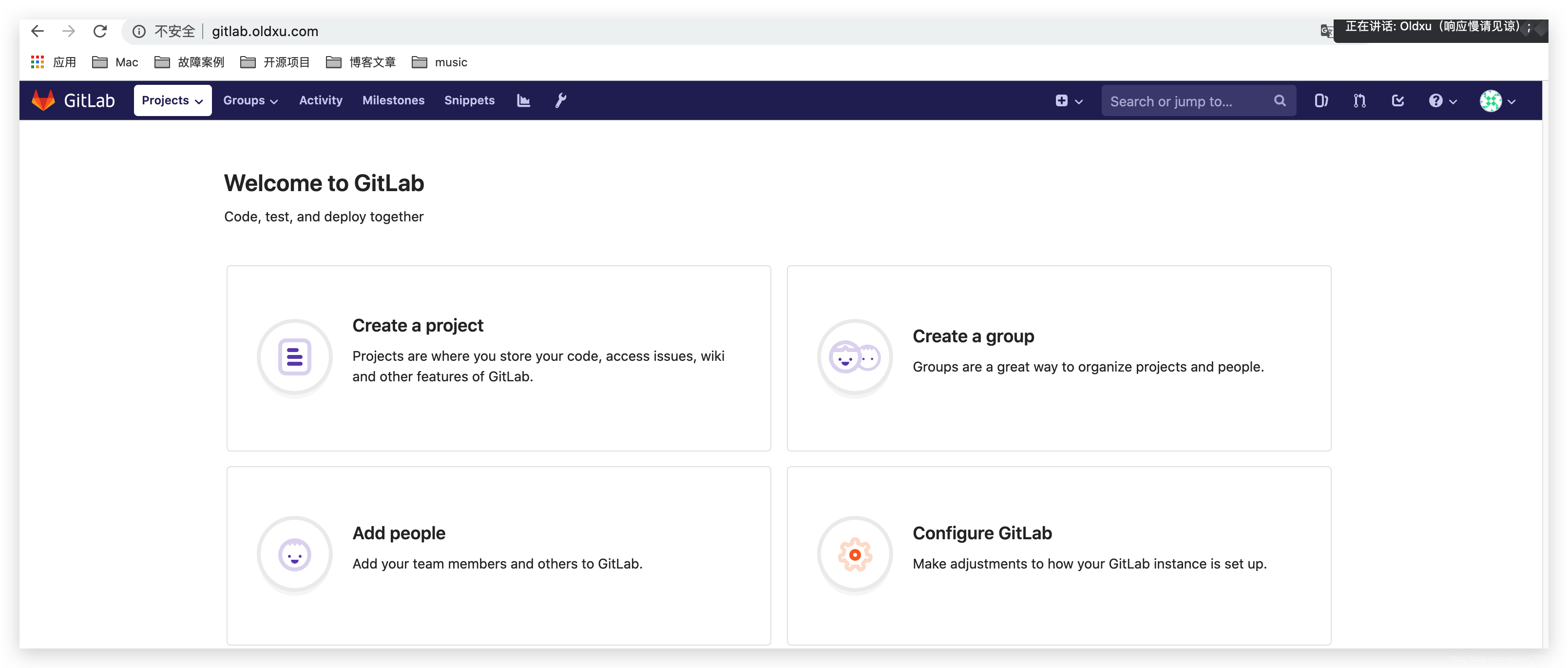Click the GitLab fox logo

tap(43, 100)
